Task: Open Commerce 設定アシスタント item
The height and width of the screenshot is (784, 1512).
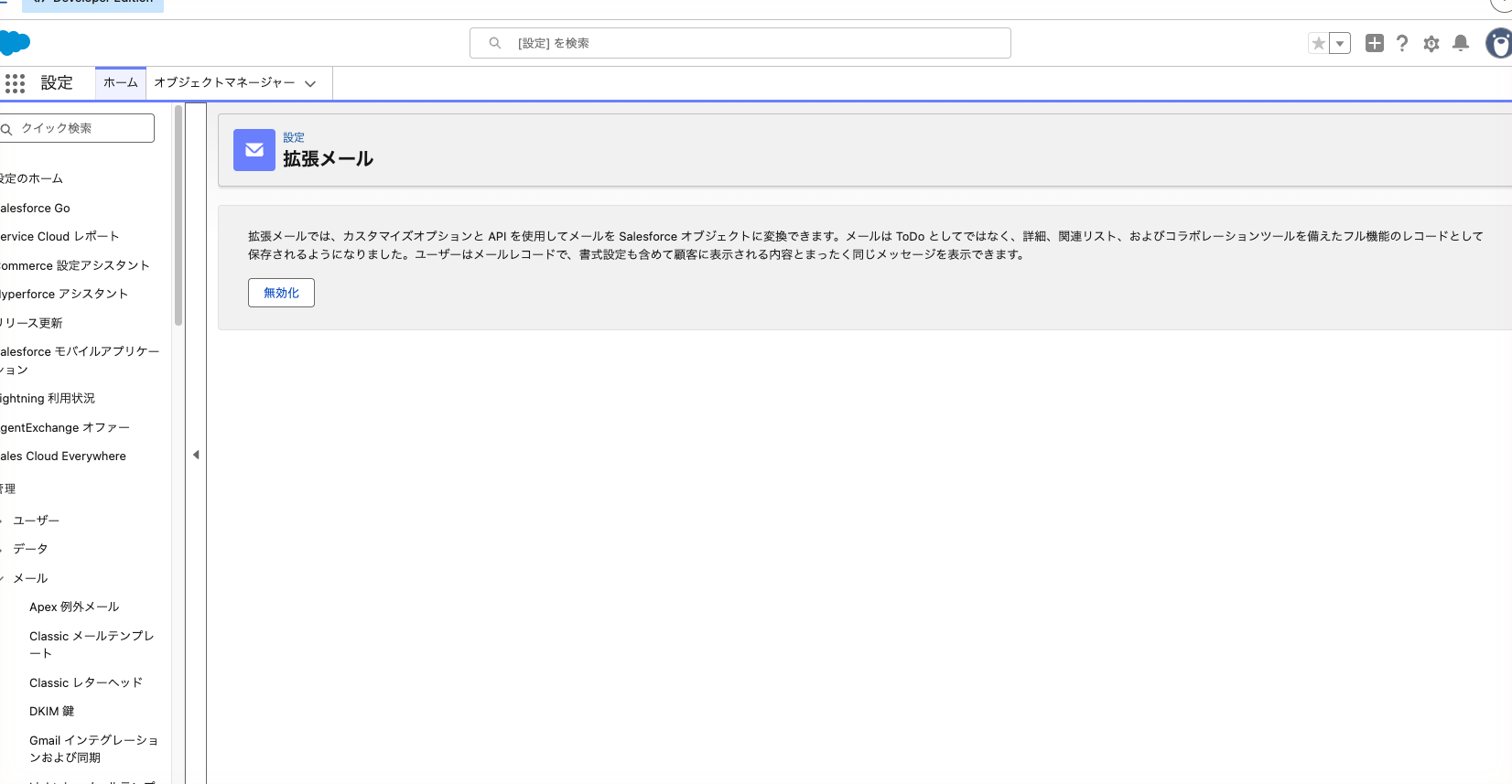Action: click(74, 265)
